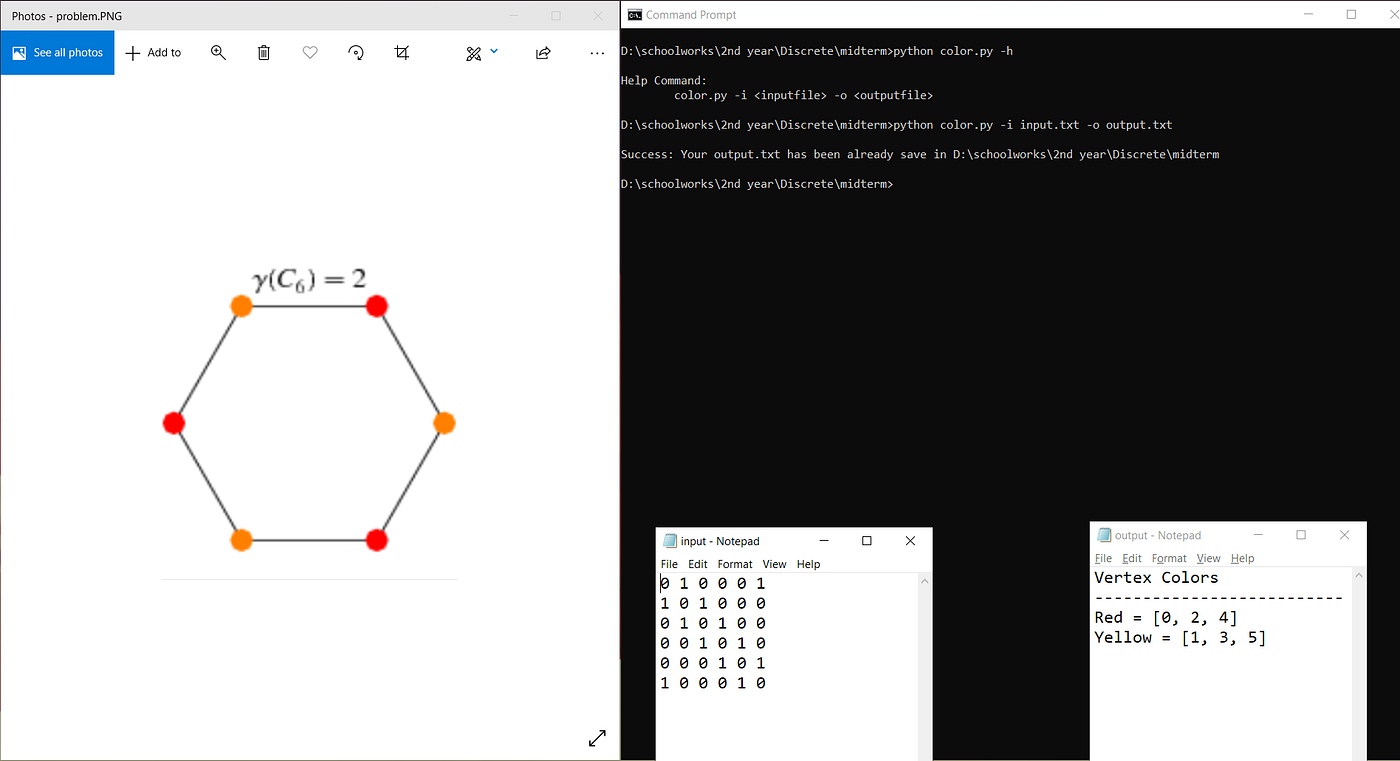Viewport: 1400px width, 761px height.
Task: Toggle favorite with the heart icon
Action: pos(310,52)
